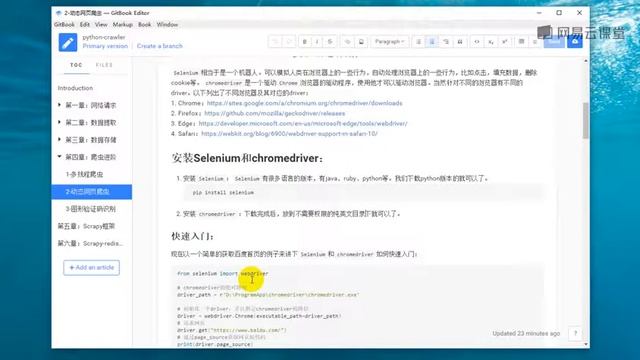
Task: Insert an image from the toolbar
Action: tap(361, 42)
